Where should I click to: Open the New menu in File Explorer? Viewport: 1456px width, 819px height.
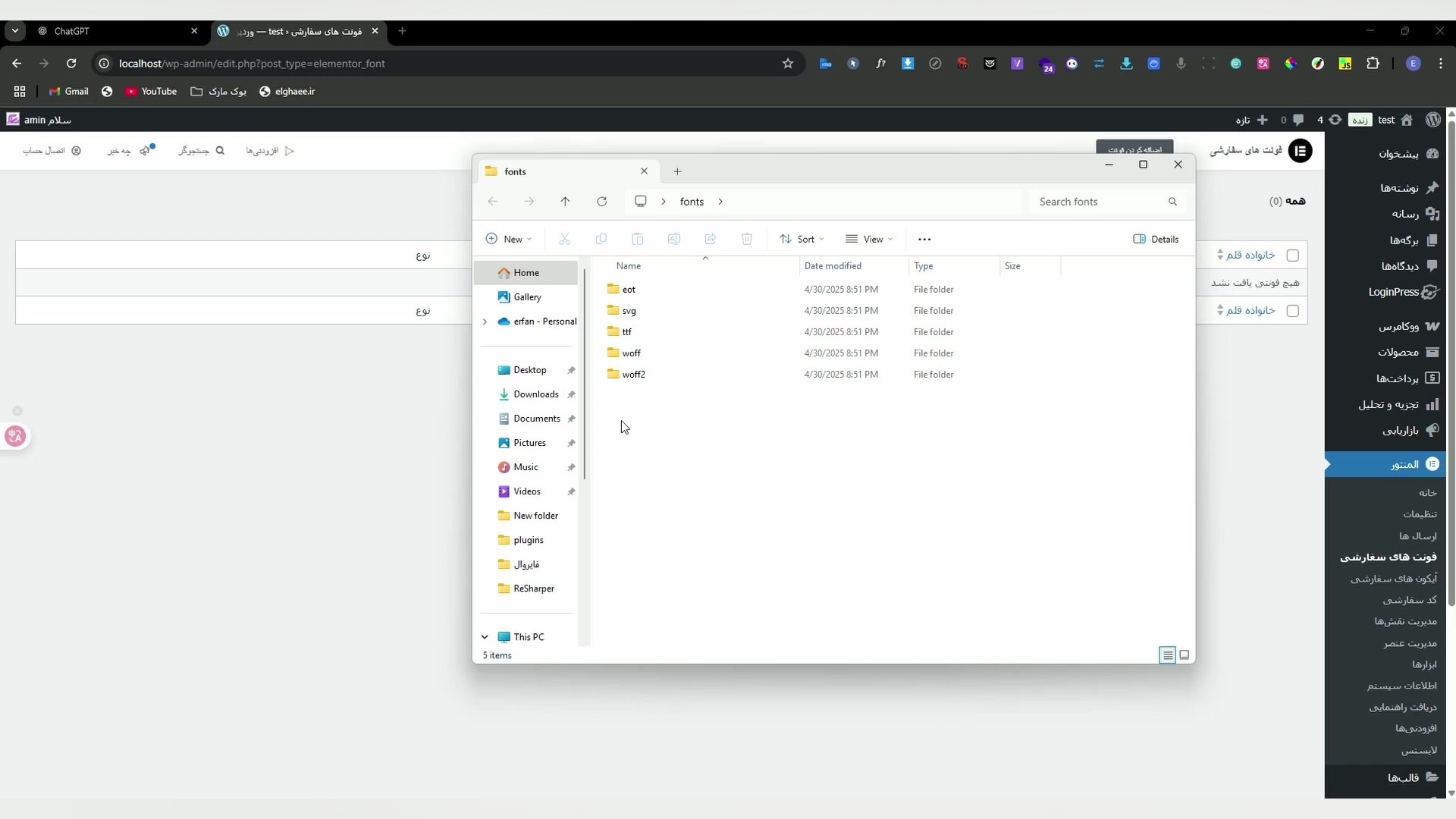click(508, 240)
